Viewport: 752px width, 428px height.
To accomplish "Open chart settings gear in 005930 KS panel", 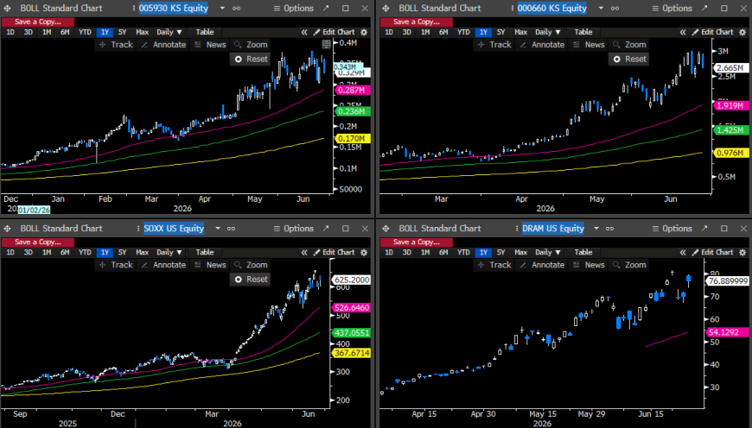I will tap(364, 32).
